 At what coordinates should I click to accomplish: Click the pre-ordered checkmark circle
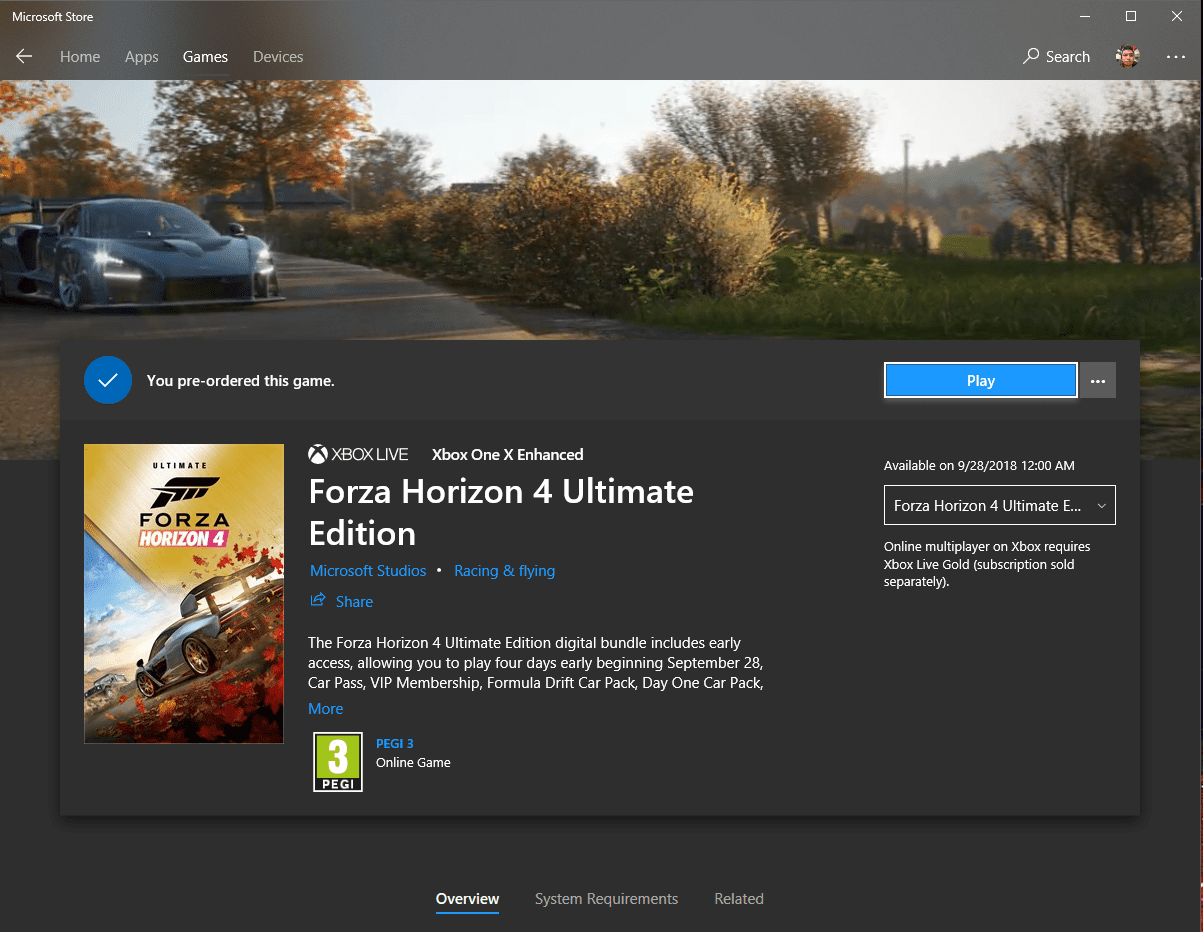(108, 380)
